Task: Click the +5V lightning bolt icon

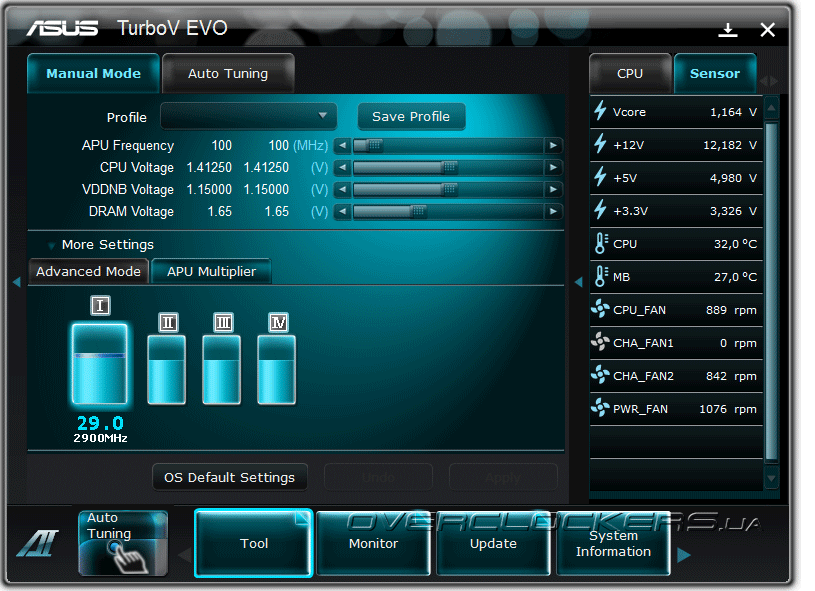Action: coord(600,177)
